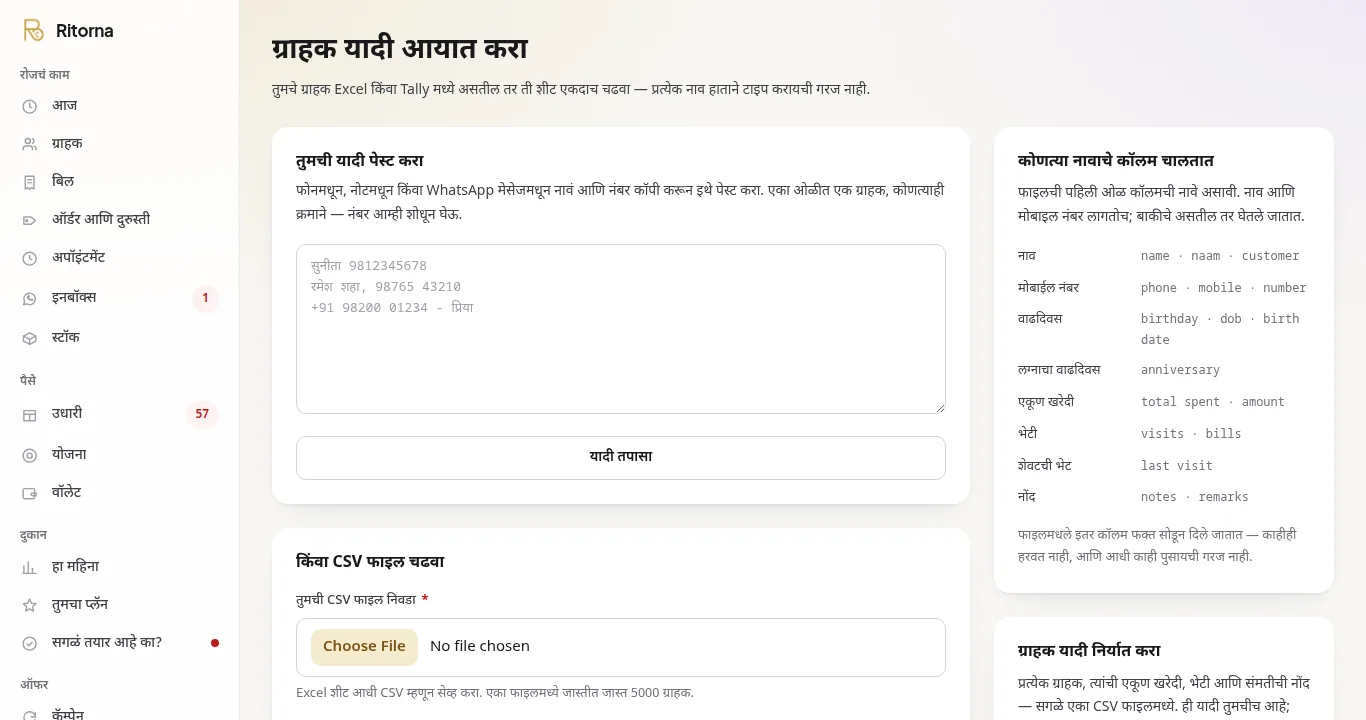This screenshot has width=1366, height=720.
Task: Open the आज menu item
Action: click(120, 106)
